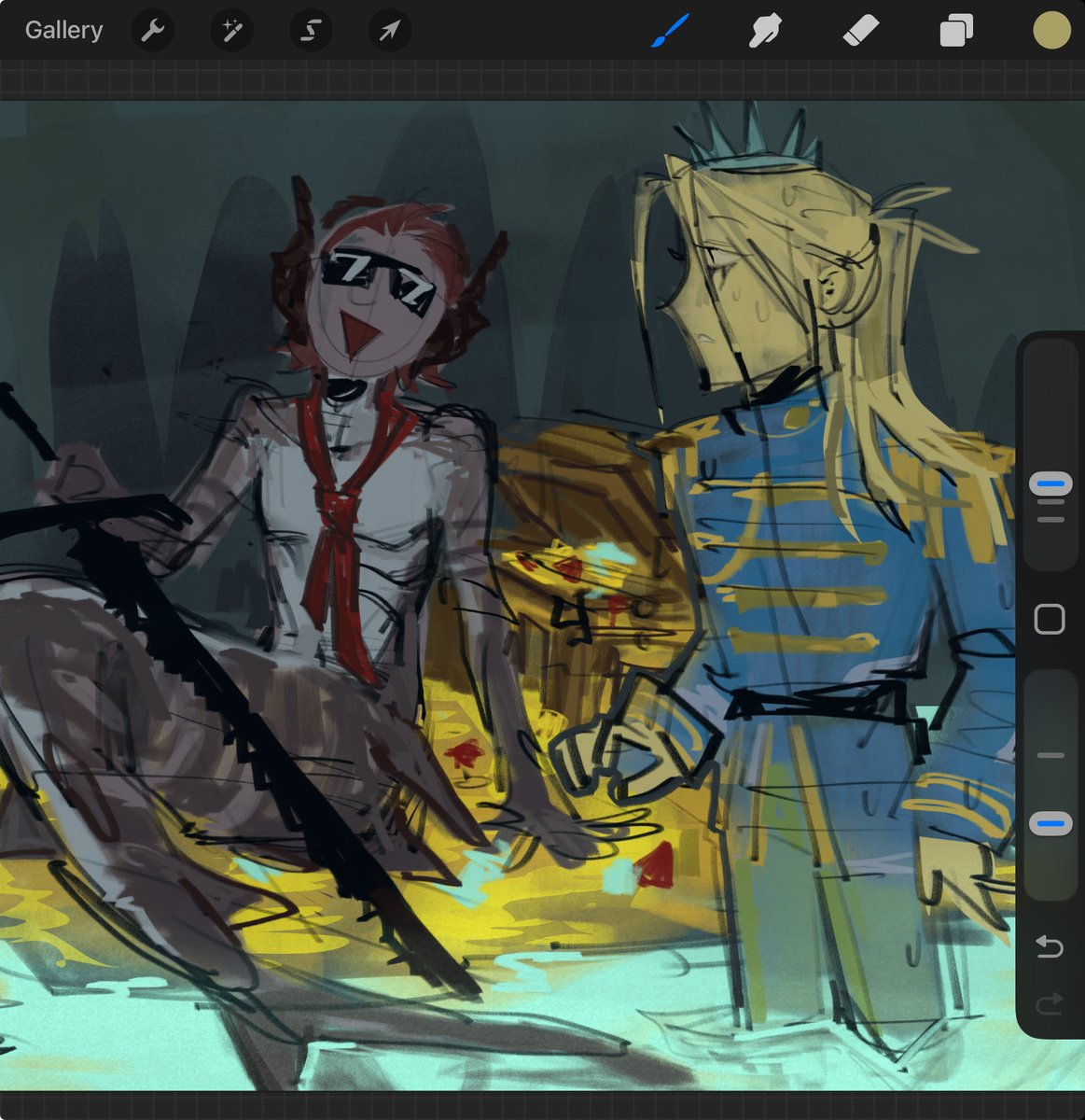Tap the square Modify button on sidebar
The height and width of the screenshot is (1120, 1085).
tap(1050, 620)
